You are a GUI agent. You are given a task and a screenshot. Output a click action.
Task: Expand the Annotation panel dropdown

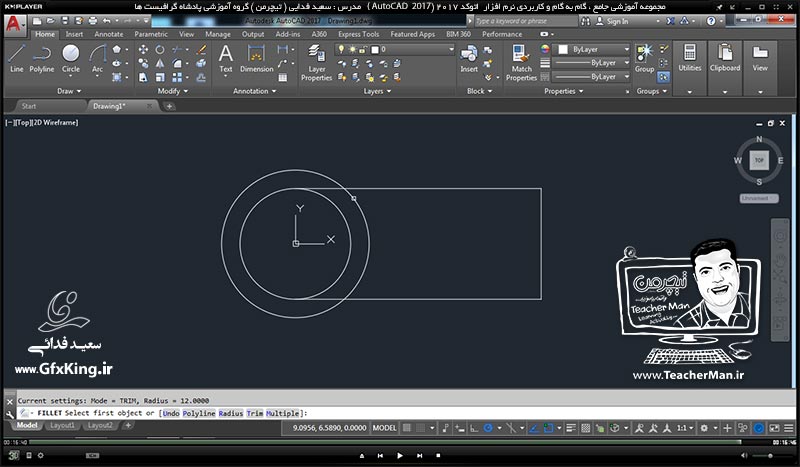tap(254, 91)
